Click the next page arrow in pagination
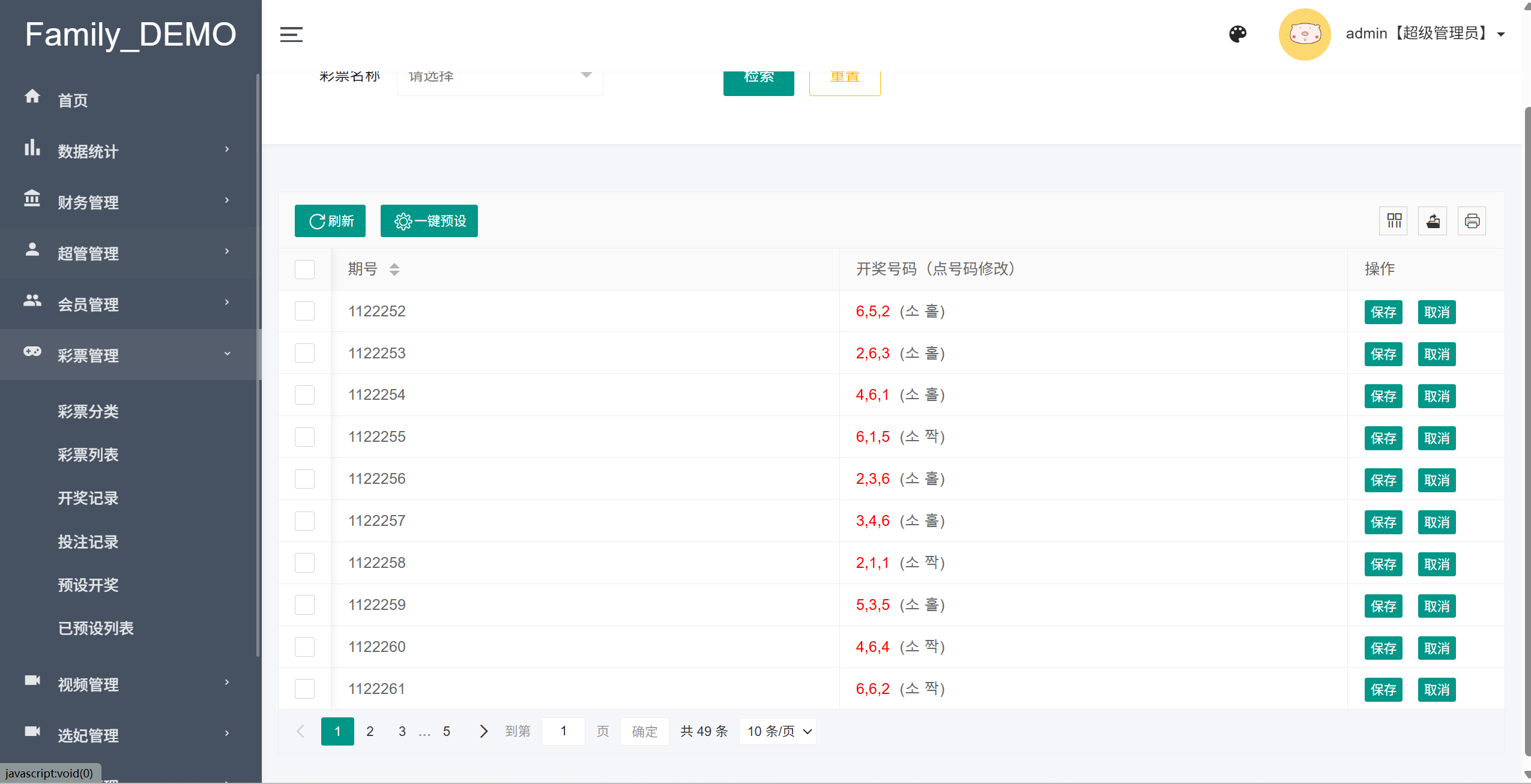This screenshot has width=1531, height=784. tap(483, 731)
